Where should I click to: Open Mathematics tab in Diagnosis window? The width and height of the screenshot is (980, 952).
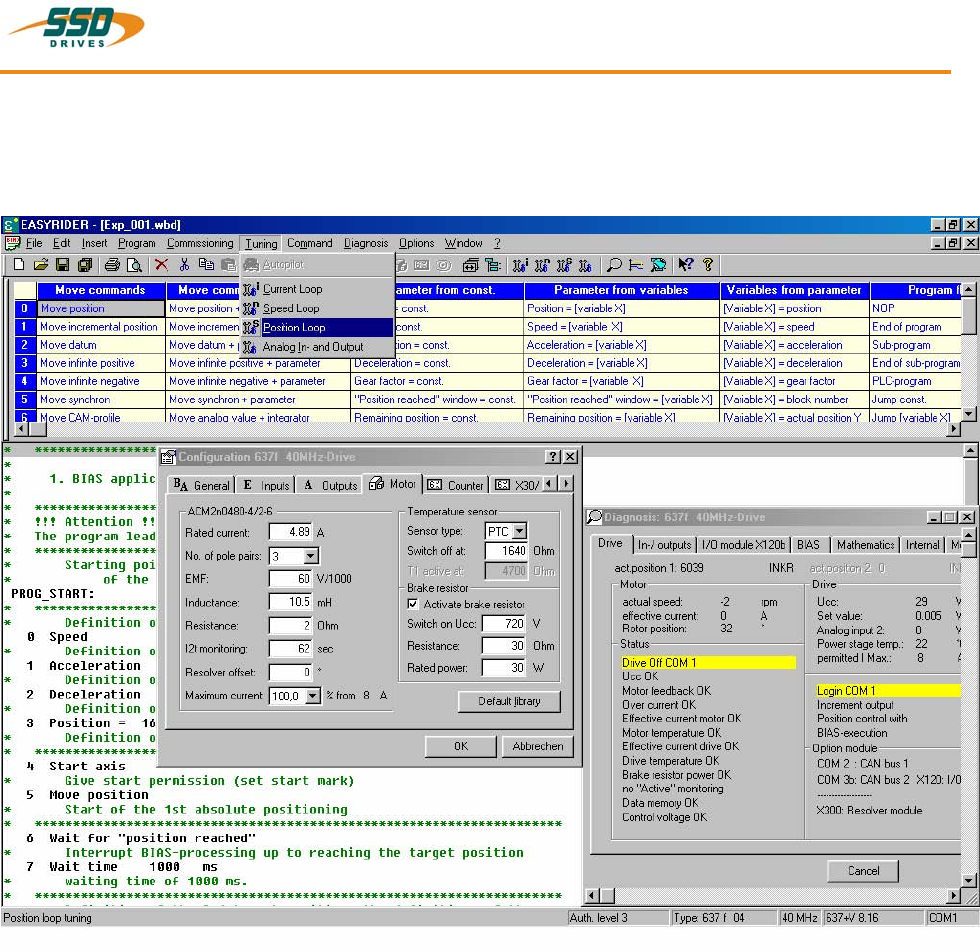[x=866, y=545]
